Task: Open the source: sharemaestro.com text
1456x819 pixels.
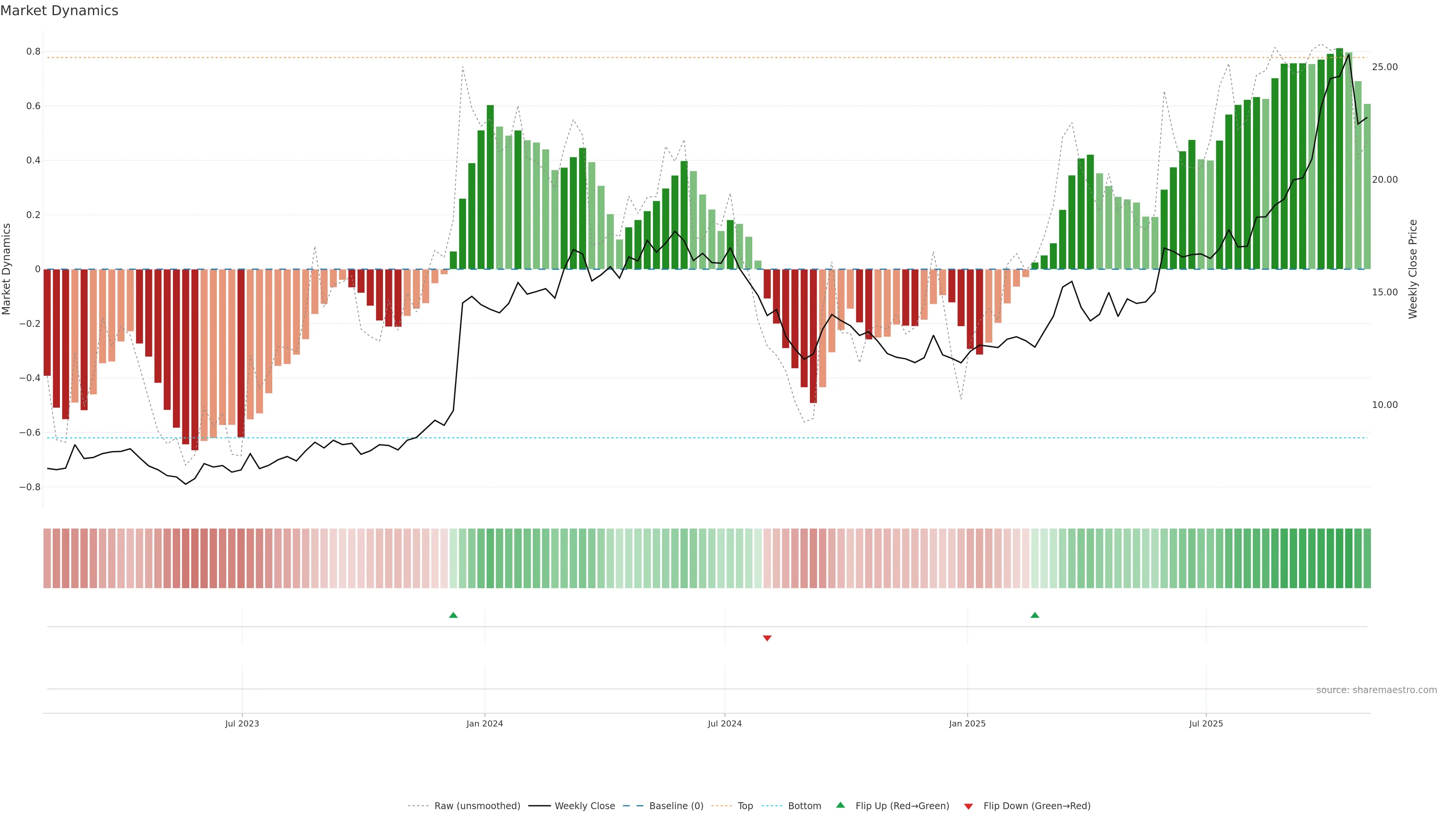Action: click(x=1376, y=690)
